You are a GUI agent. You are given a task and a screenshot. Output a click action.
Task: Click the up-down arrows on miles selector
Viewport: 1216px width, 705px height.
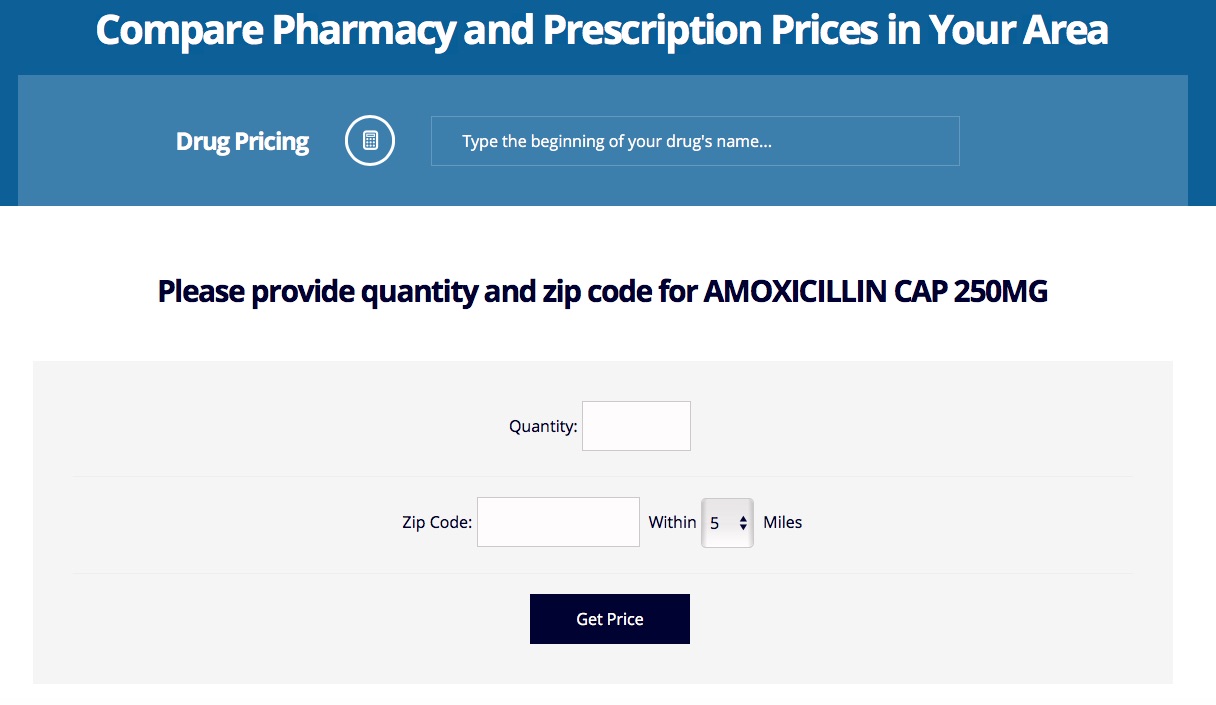743,523
